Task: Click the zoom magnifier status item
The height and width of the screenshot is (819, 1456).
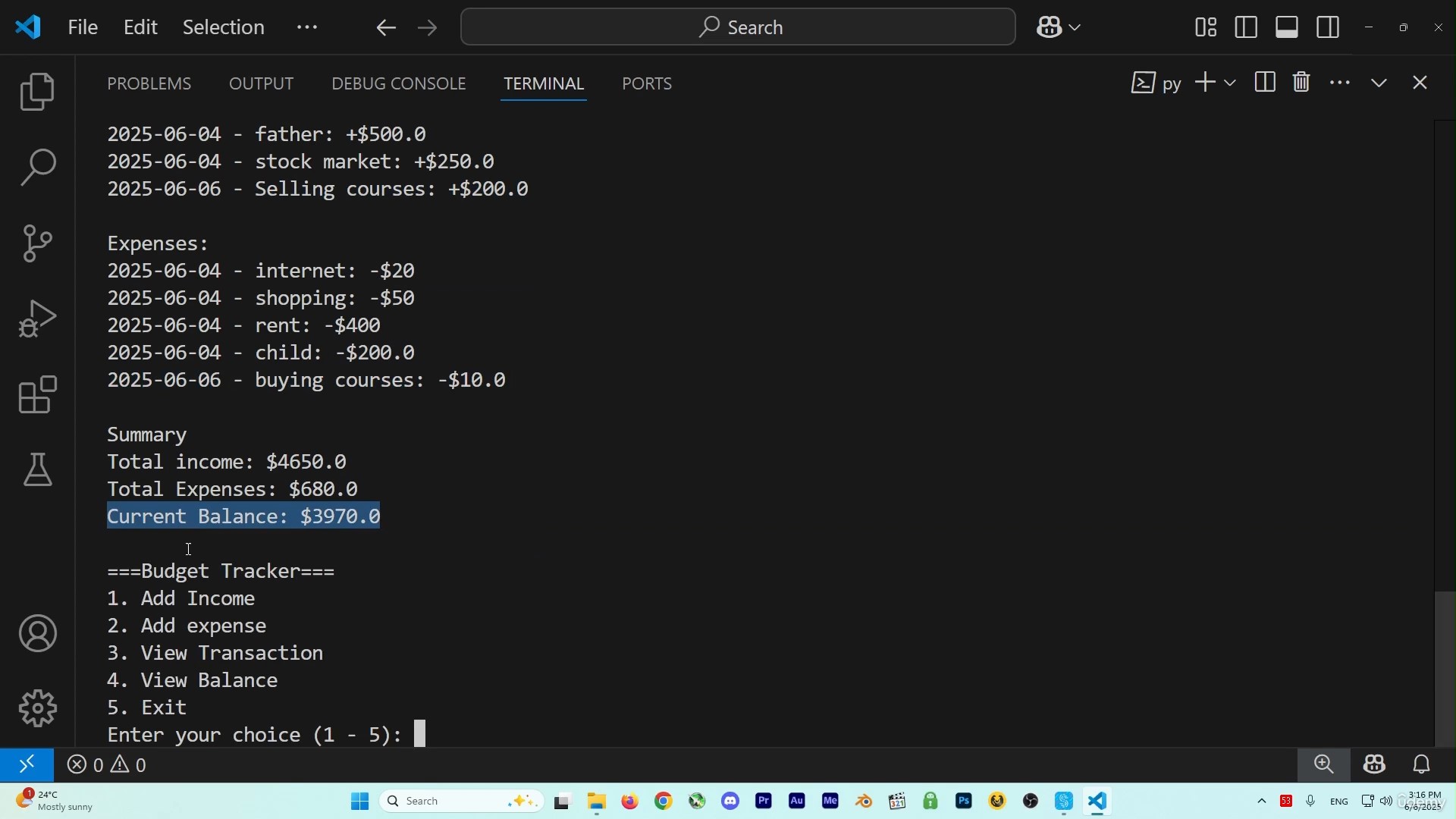Action: [1324, 764]
